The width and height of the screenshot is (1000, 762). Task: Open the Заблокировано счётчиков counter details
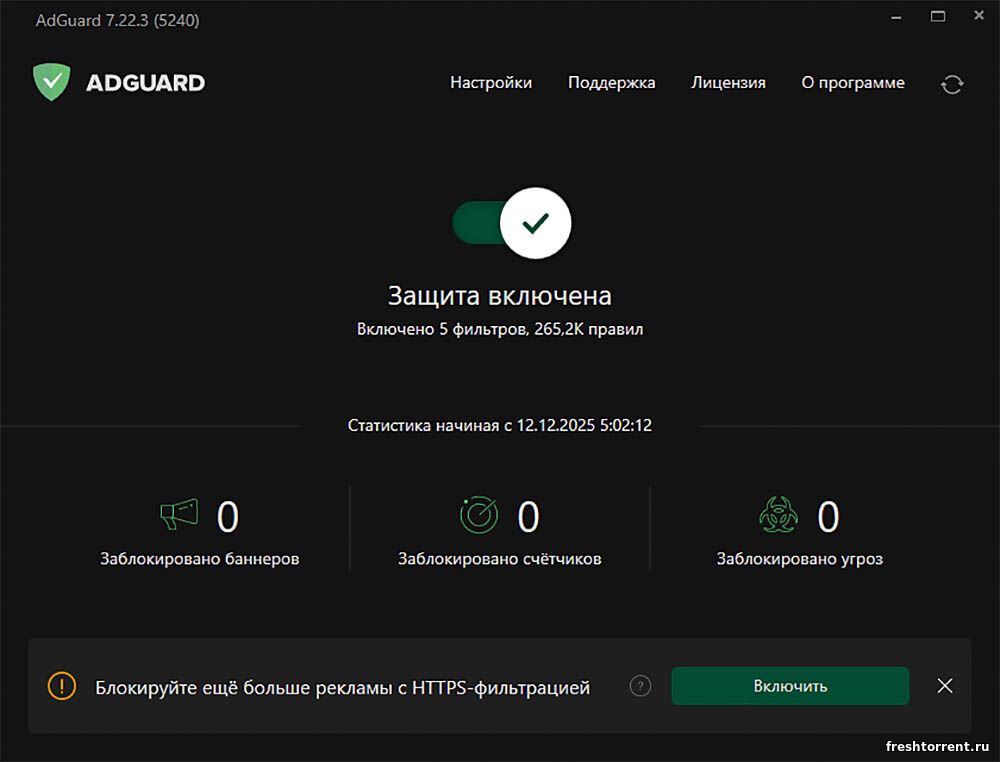[500, 559]
